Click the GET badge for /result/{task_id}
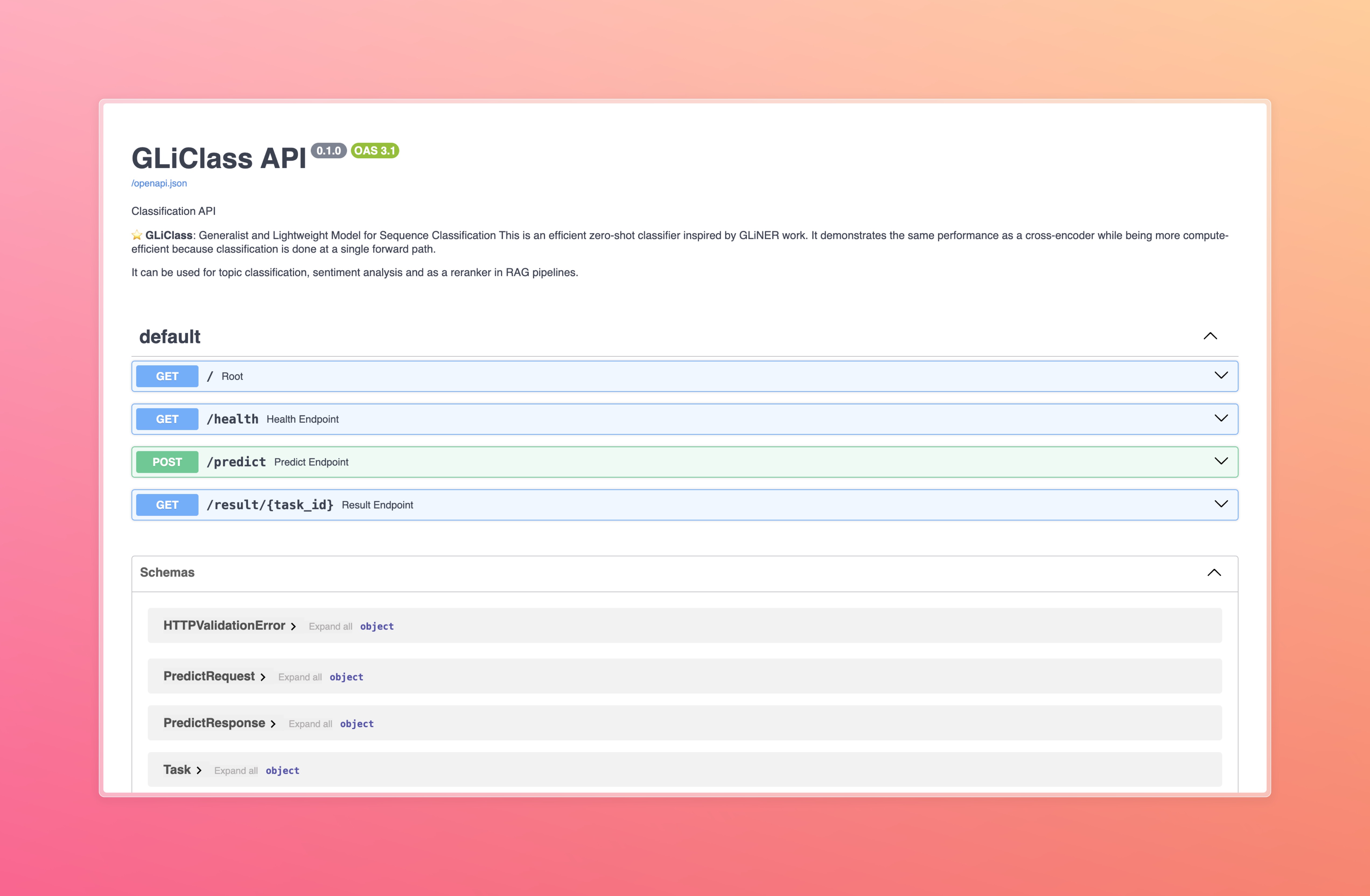Image resolution: width=1370 pixels, height=896 pixels. coord(167,505)
